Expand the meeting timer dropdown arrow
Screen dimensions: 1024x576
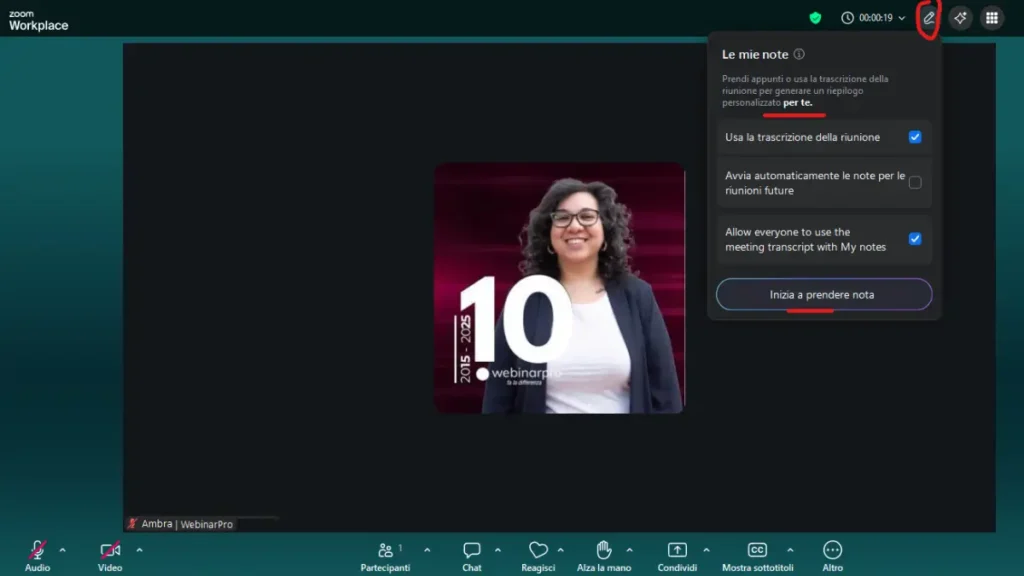pos(902,18)
